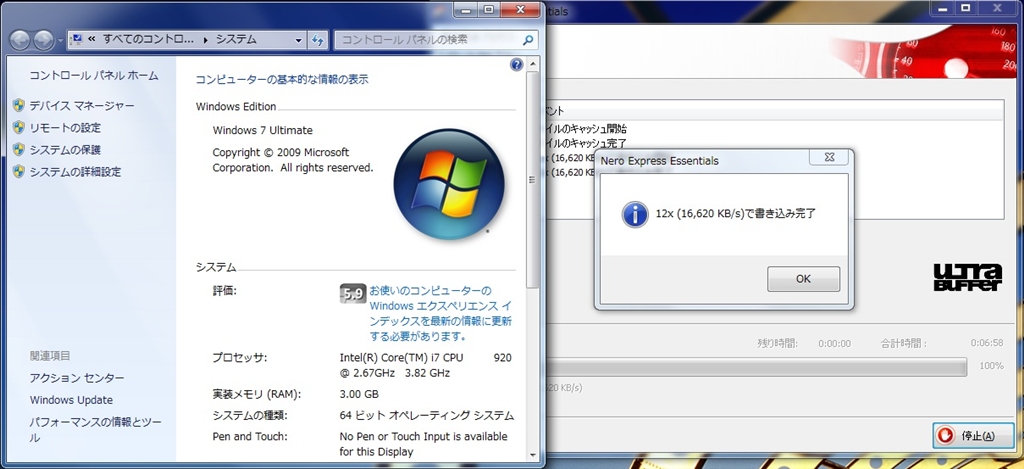Click the control panel icon in address bar

coord(76,40)
